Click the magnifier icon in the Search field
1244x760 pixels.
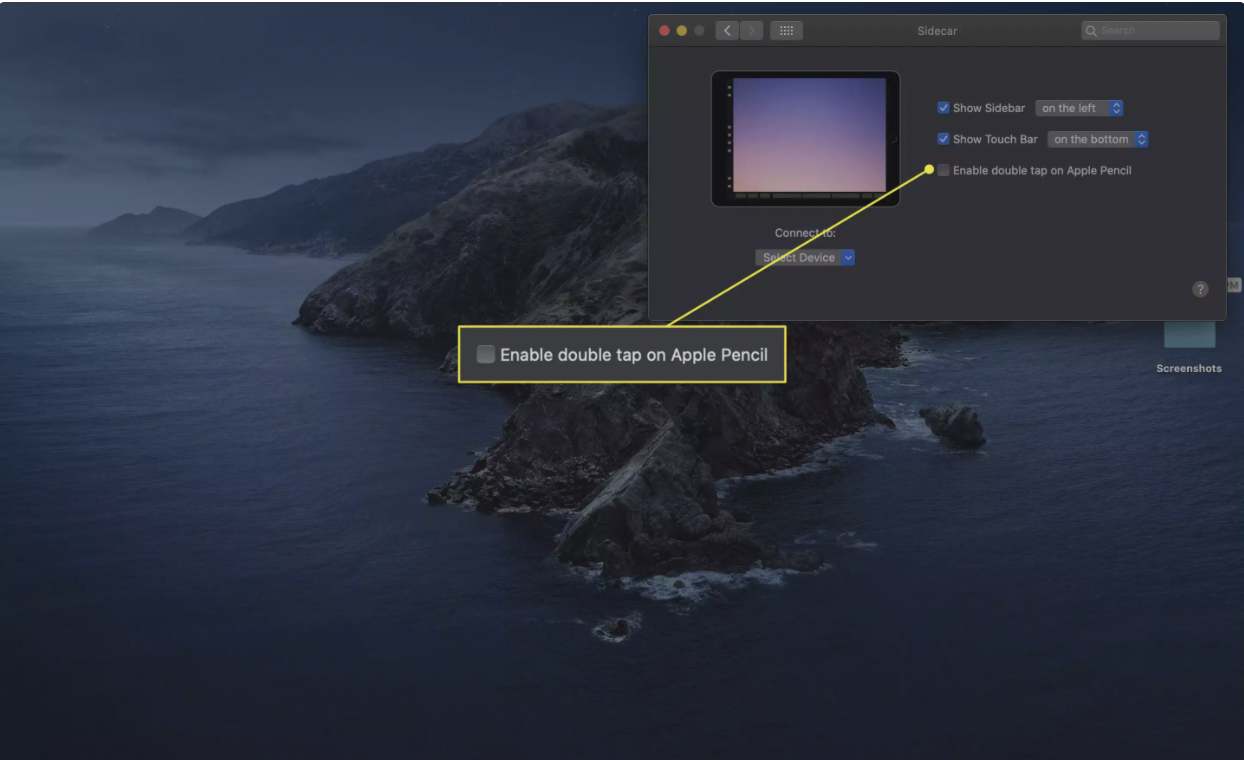click(1090, 31)
